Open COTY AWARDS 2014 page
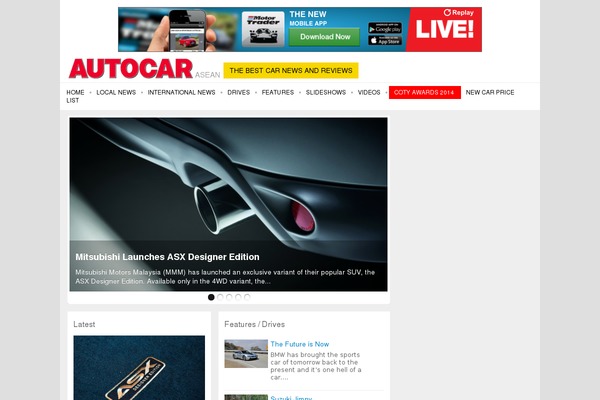 pyautogui.click(x=425, y=92)
